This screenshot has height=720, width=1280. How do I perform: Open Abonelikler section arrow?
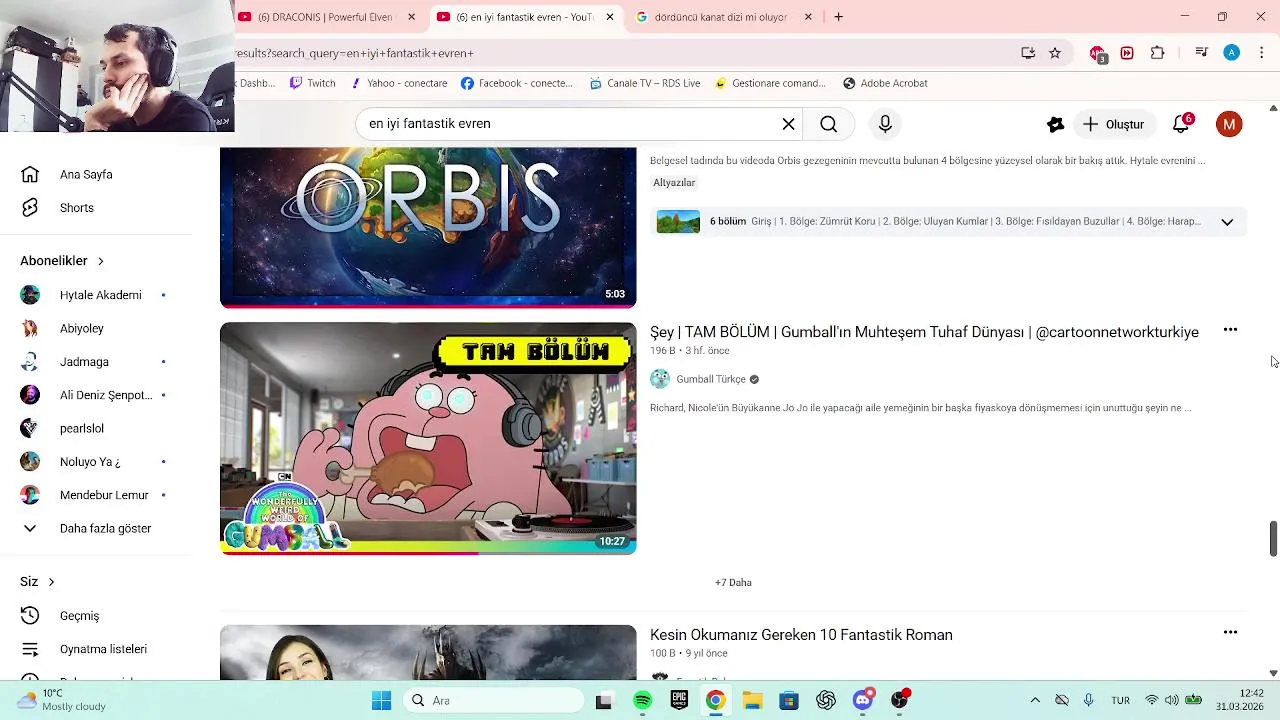(100, 261)
